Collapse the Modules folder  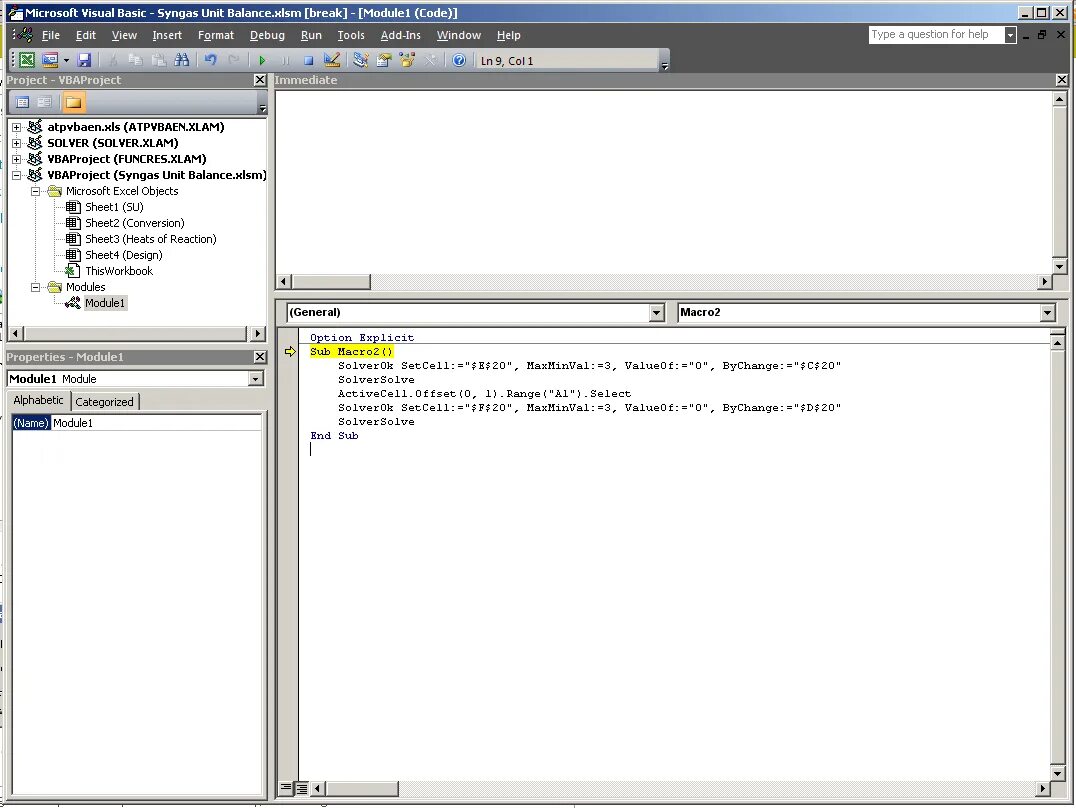pos(36,287)
